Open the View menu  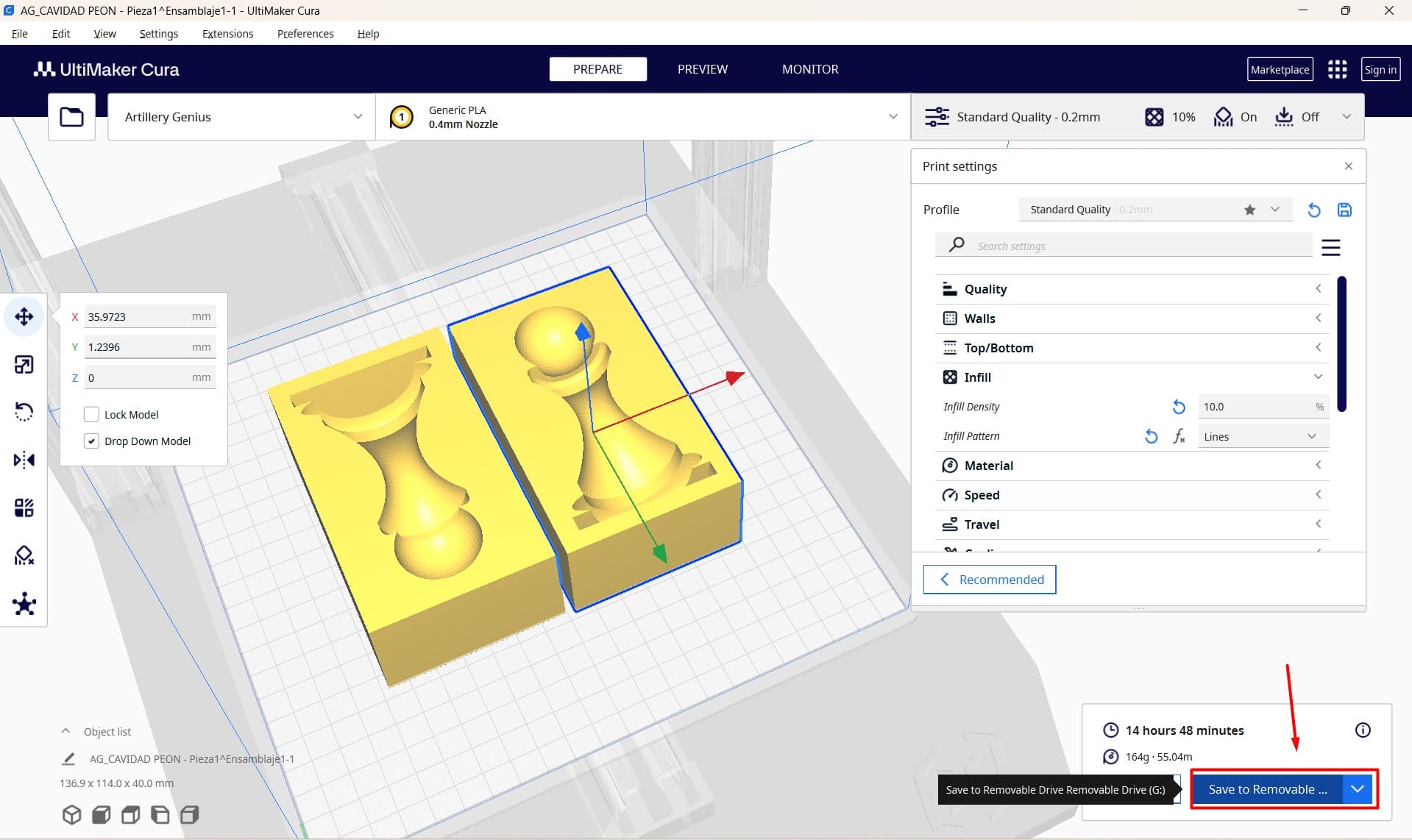[104, 34]
